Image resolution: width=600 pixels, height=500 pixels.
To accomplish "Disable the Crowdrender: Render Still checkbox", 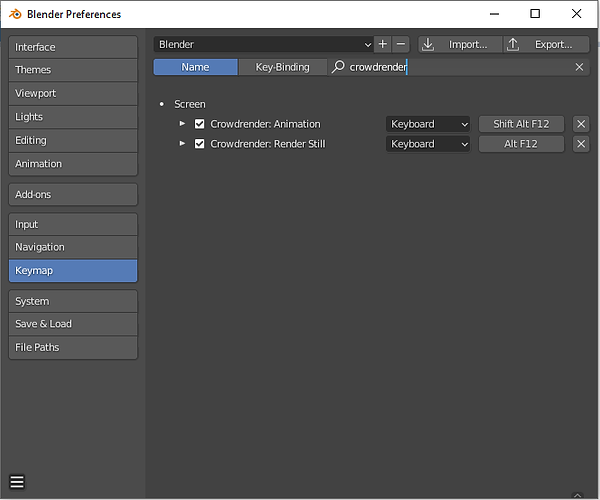I will point(199,144).
